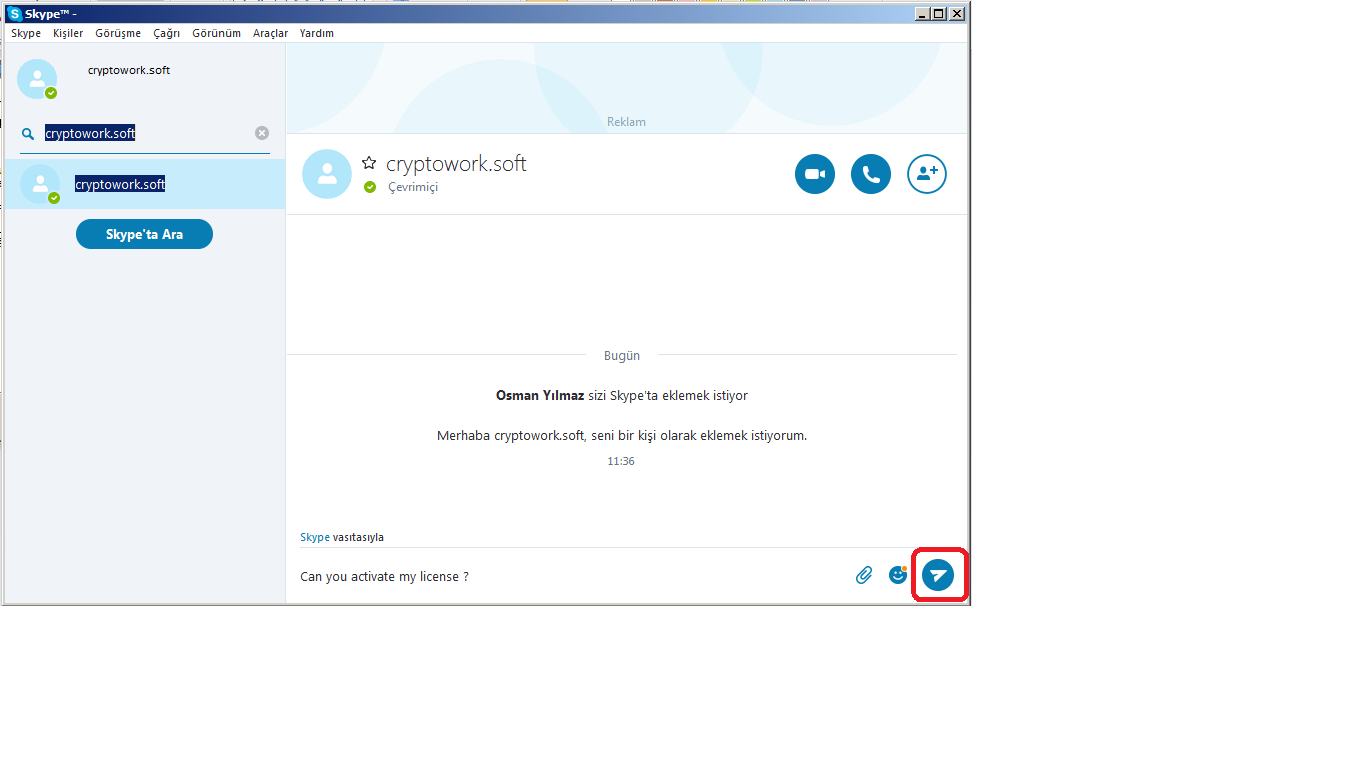Click the Reklam ad label
Viewport: 1366px width, 768px height.
(626, 122)
